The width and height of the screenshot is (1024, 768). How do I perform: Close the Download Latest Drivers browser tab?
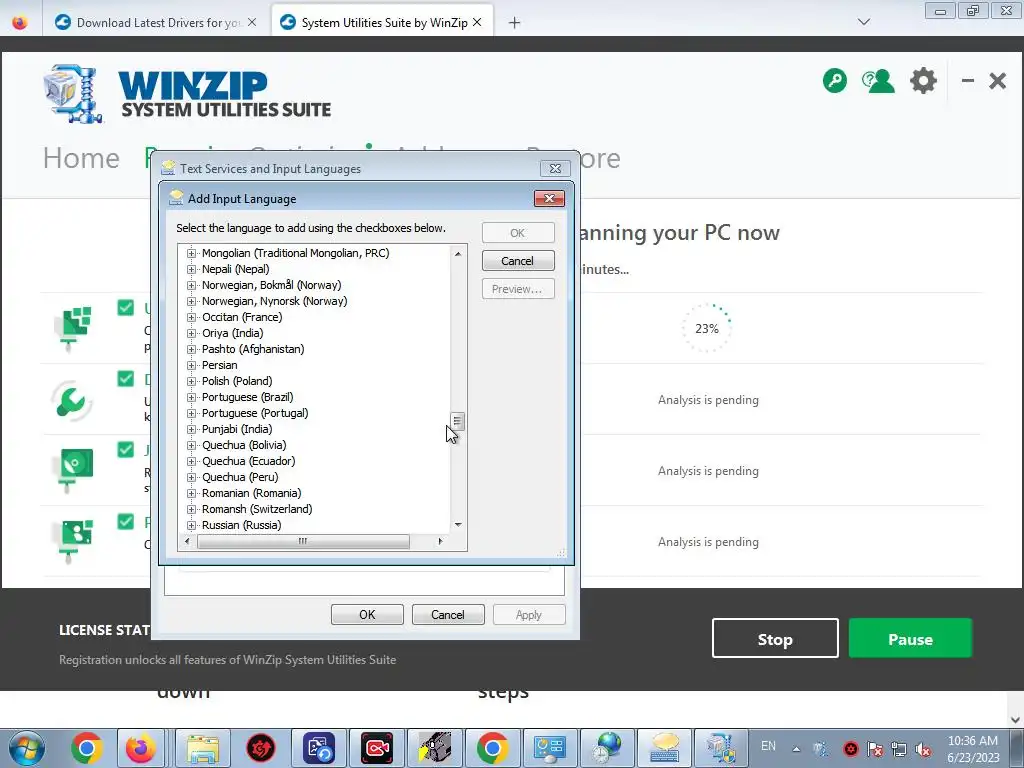pyautogui.click(x=252, y=22)
